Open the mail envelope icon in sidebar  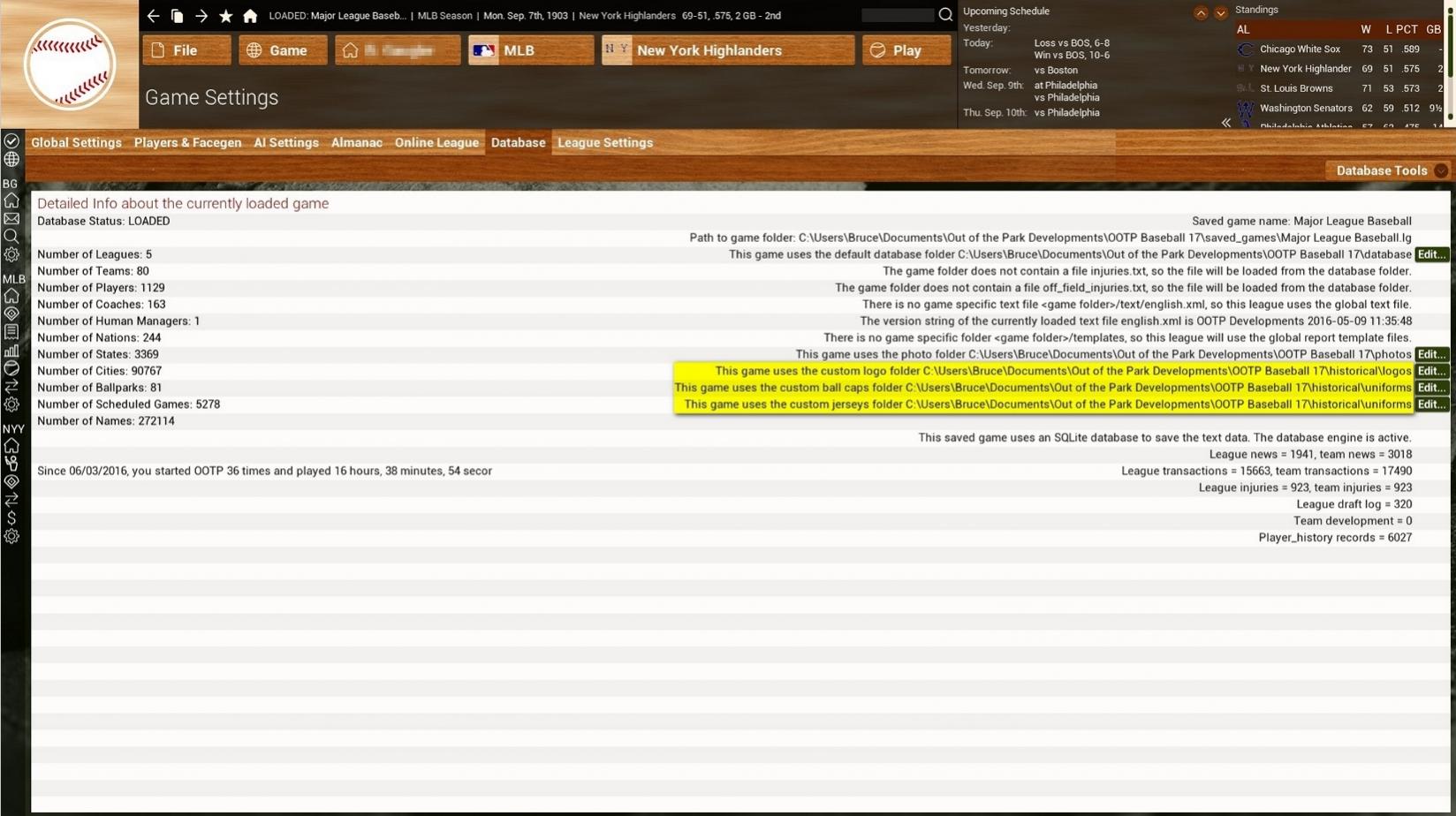click(x=11, y=219)
